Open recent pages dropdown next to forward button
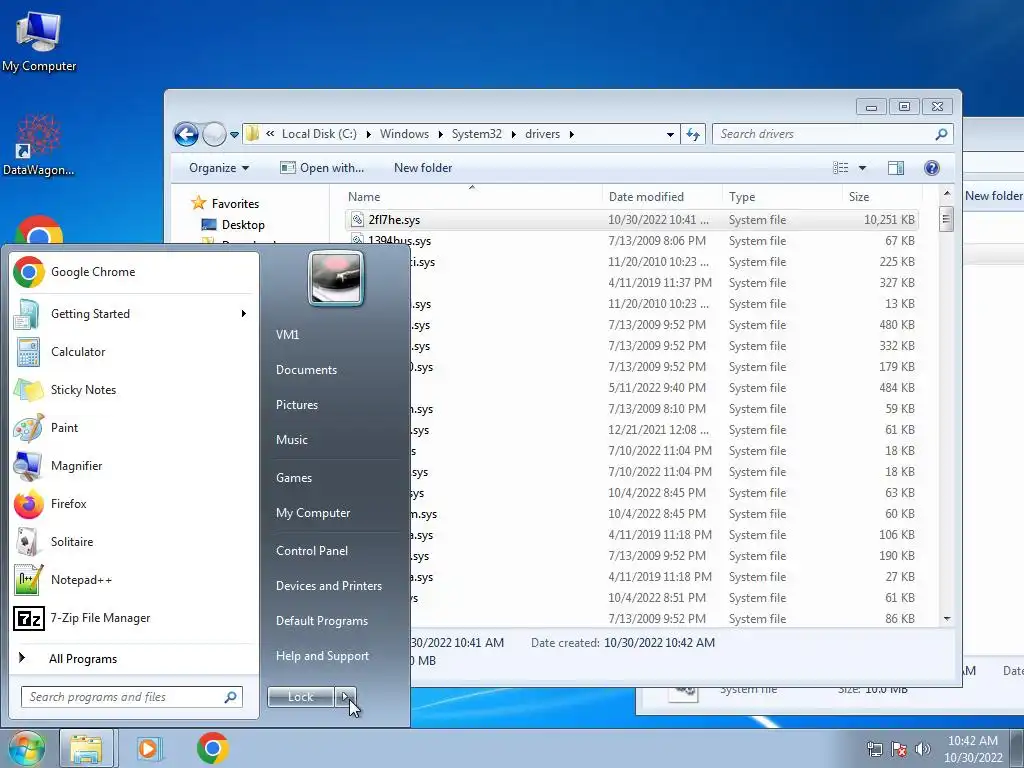1024x768 pixels. [x=234, y=135]
